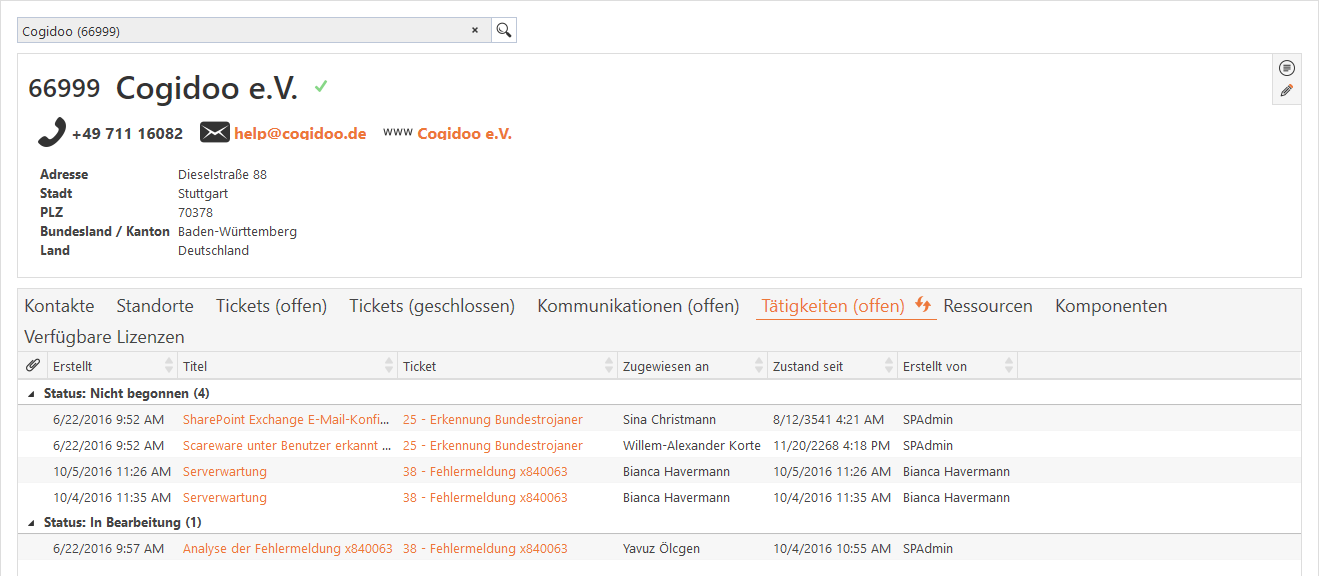Switch to the Ressourcen tab

coord(988,306)
